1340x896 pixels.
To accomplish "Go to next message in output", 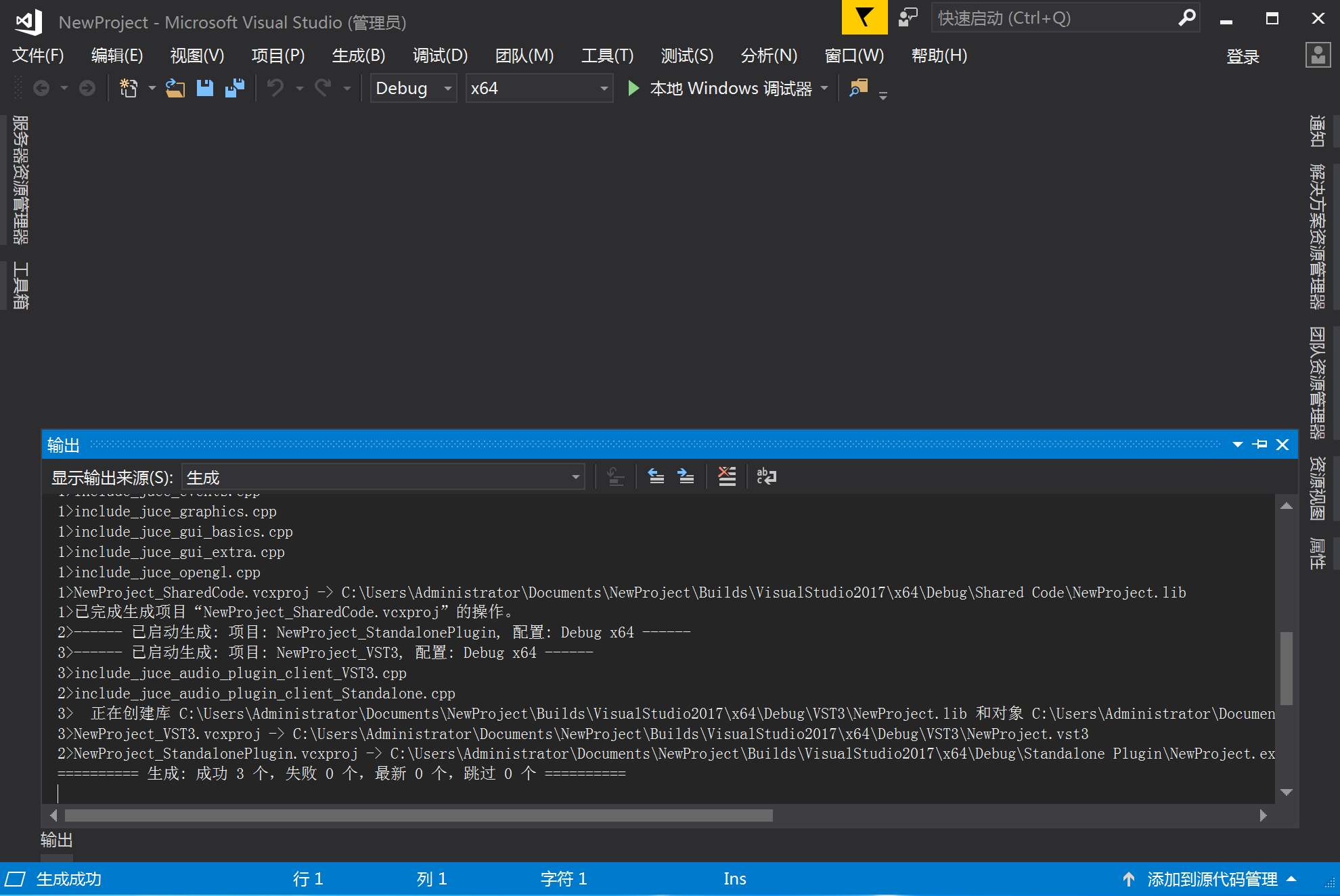I will click(686, 476).
